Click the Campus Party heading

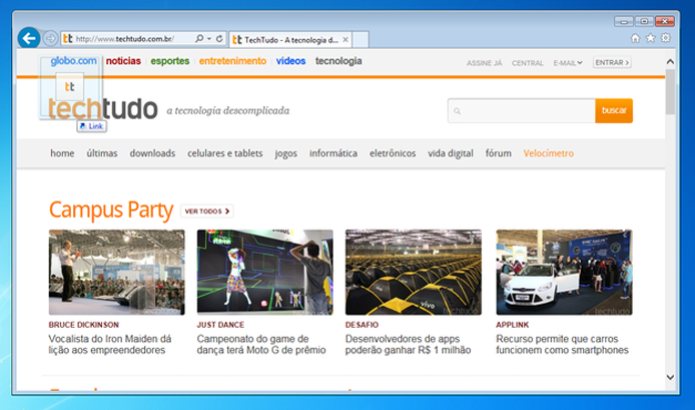pyautogui.click(x=111, y=210)
